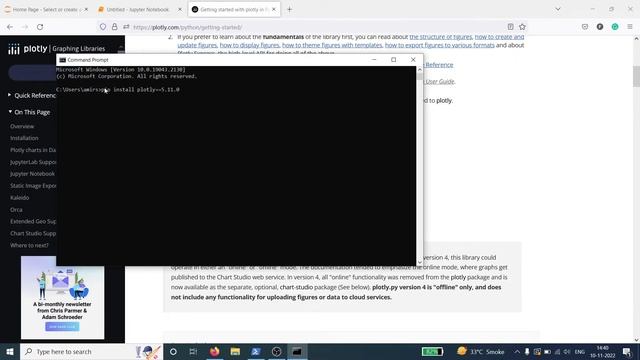List all tabs dropdown arrow
This screenshot has height=360, width=640.
(558, 9)
